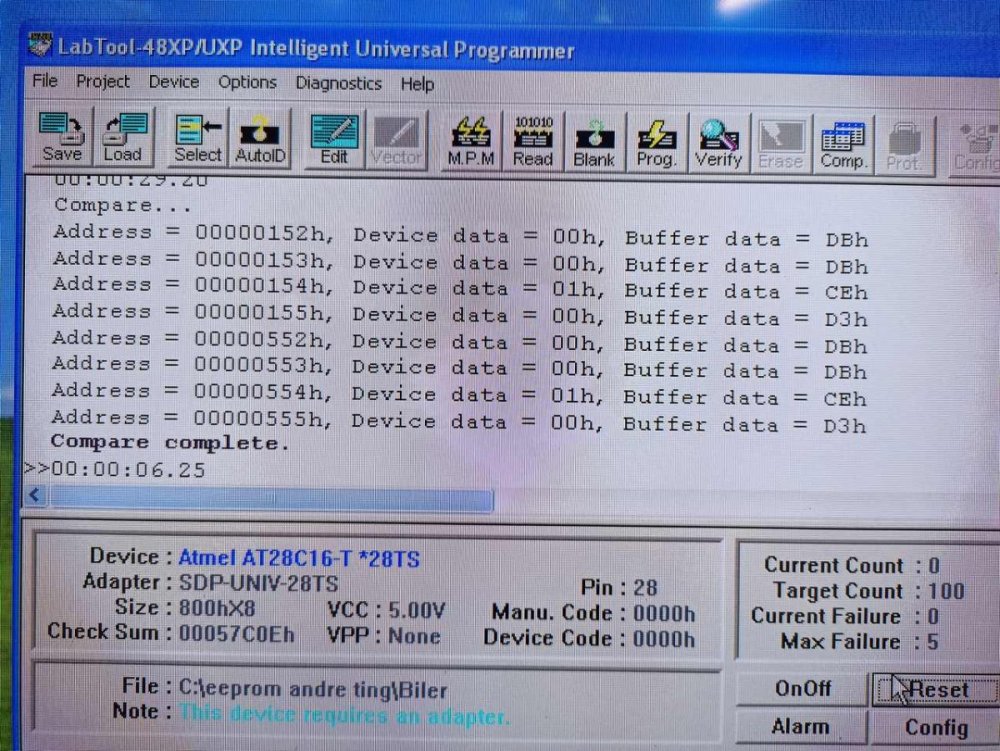Click the adapter value SDP-UNIV-28TS
This screenshot has height=751, width=1000.
[x=258, y=583]
